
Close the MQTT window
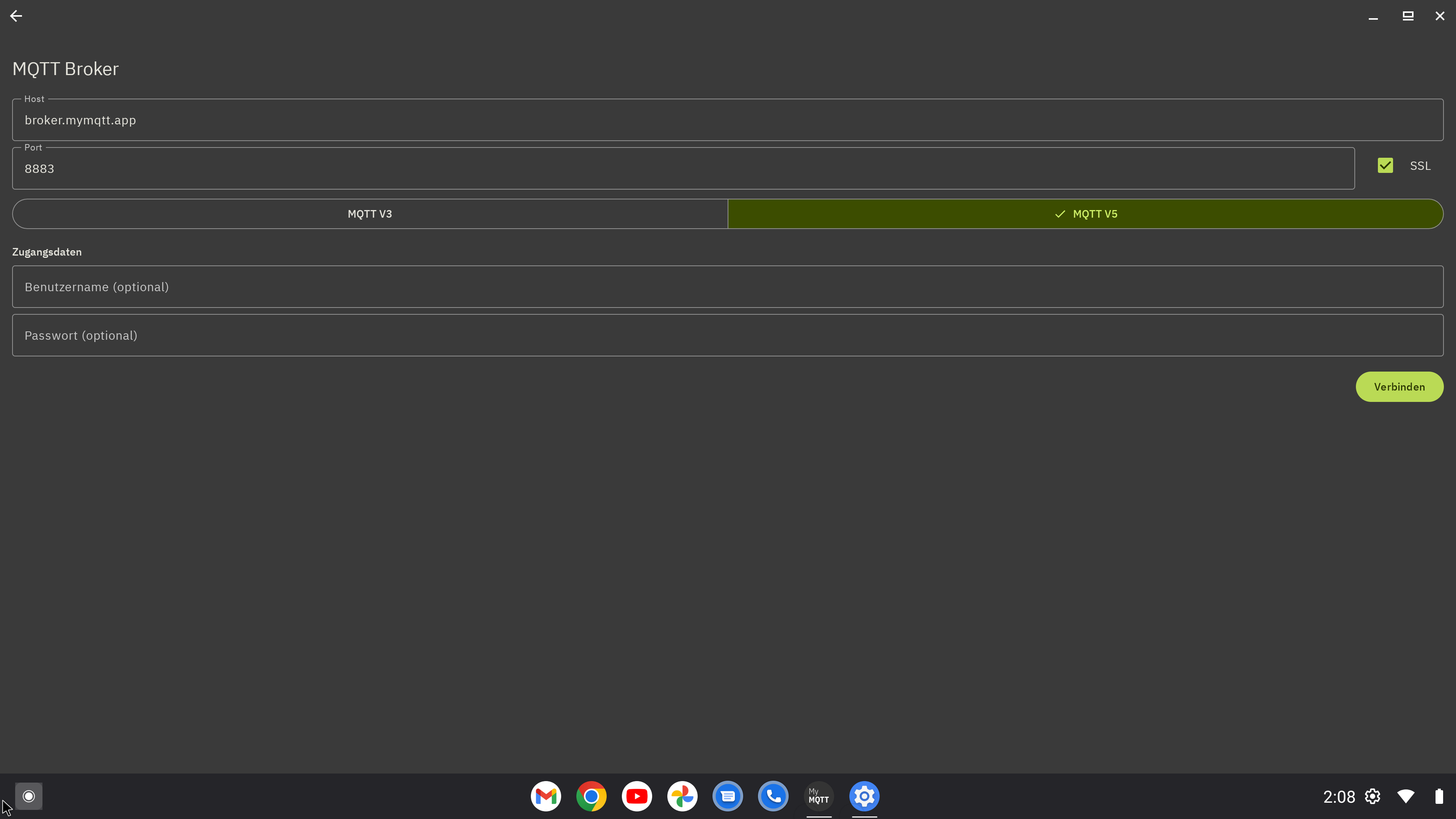pyautogui.click(x=1440, y=16)
